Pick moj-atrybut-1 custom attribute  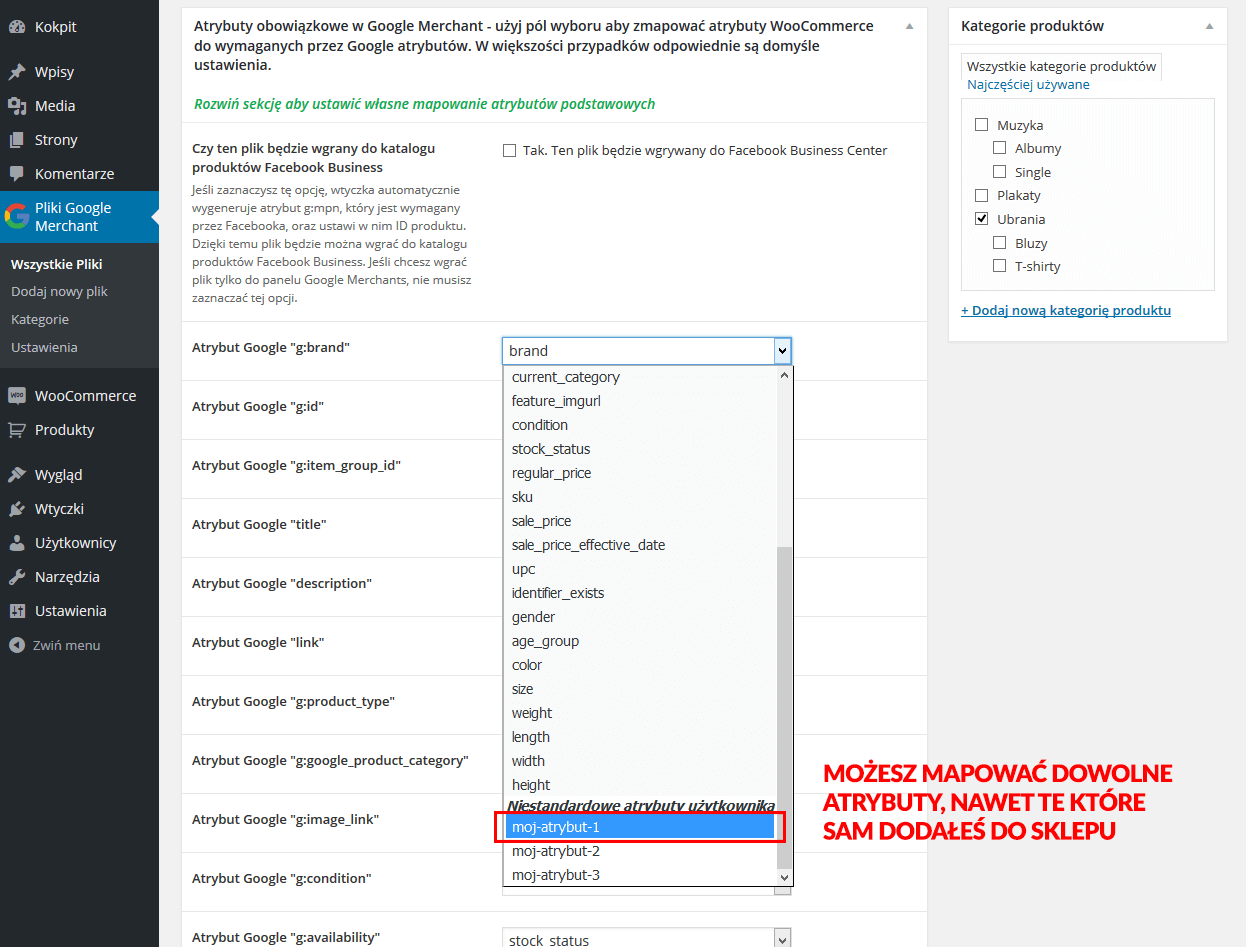[x=640, y=827]
